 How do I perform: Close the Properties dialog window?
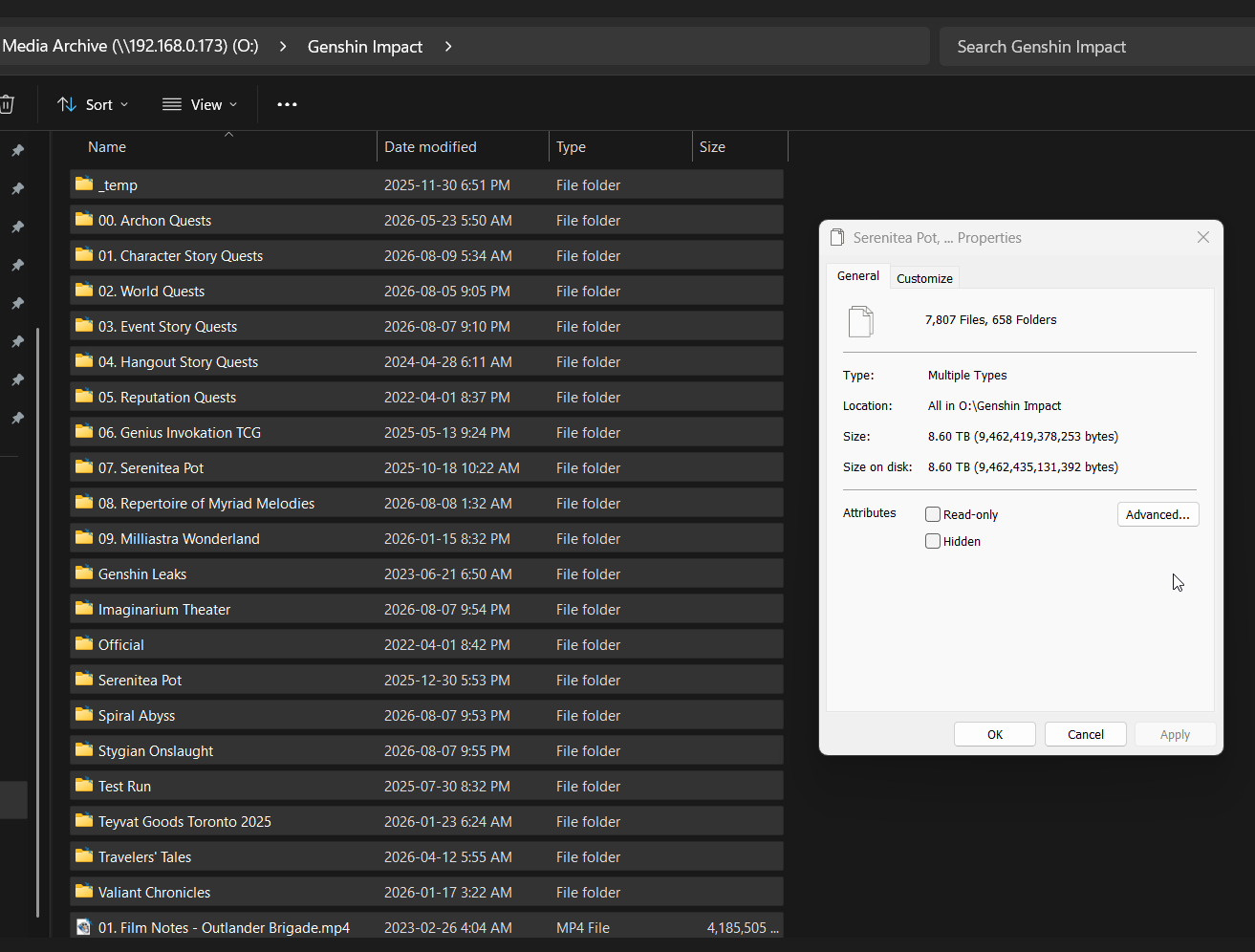coord(1203,237)
